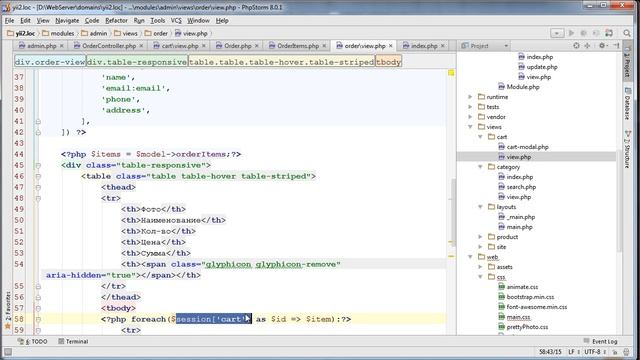The image size is (640, 360).
Task: Click the views breadcrumb folder
Action: 126,33
